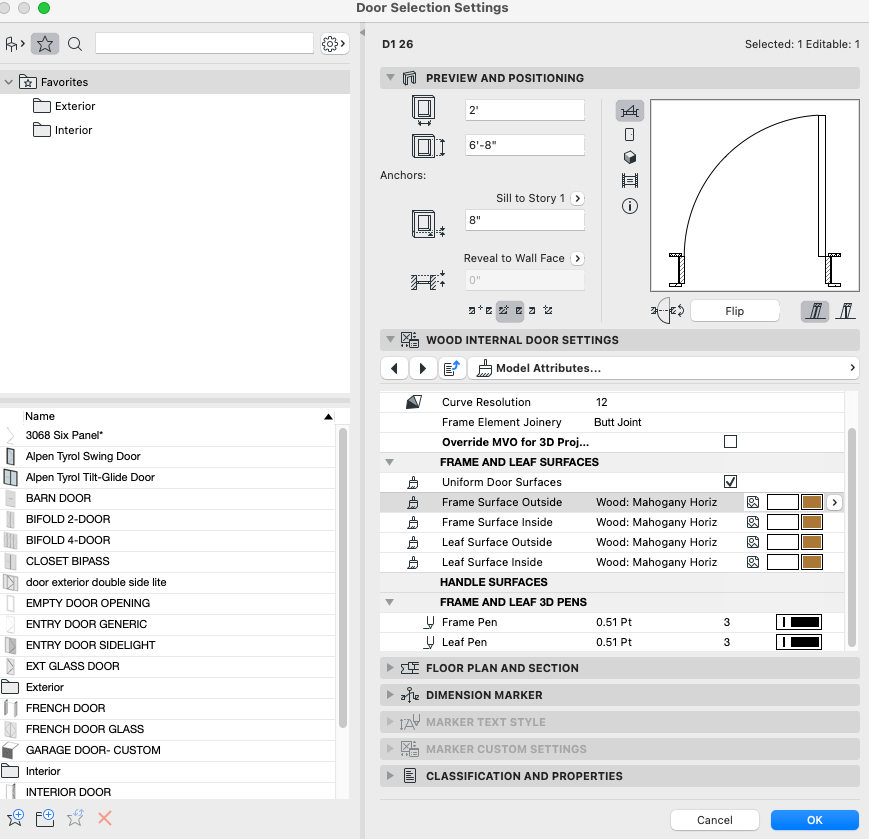869x839 pixels.
Task: Expand Classification and Properties panel
Action: click(x=523, y=776)
